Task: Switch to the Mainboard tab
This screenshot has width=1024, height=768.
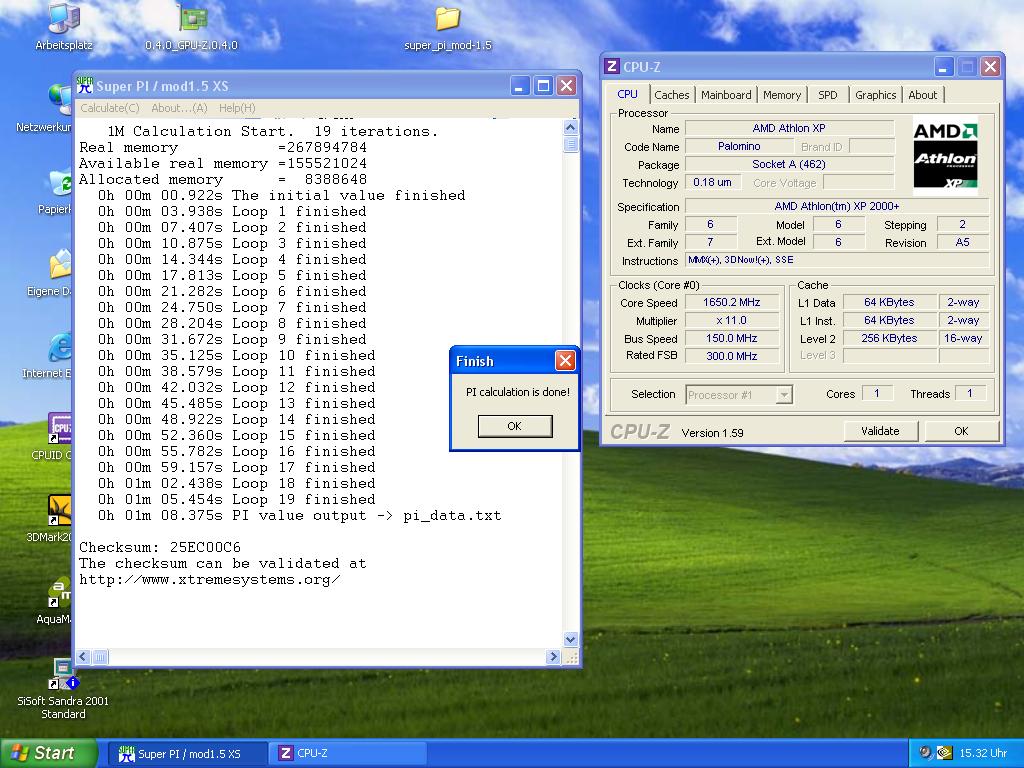Action: click(x=726, y=95)
